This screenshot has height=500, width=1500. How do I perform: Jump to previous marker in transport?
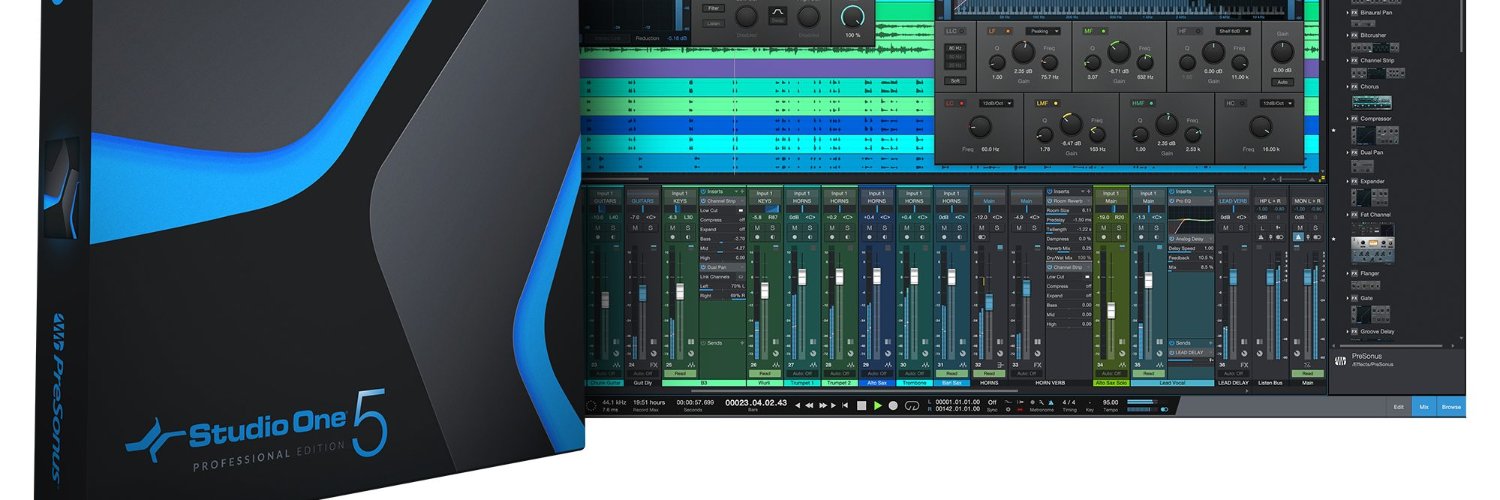pos(798,405)
